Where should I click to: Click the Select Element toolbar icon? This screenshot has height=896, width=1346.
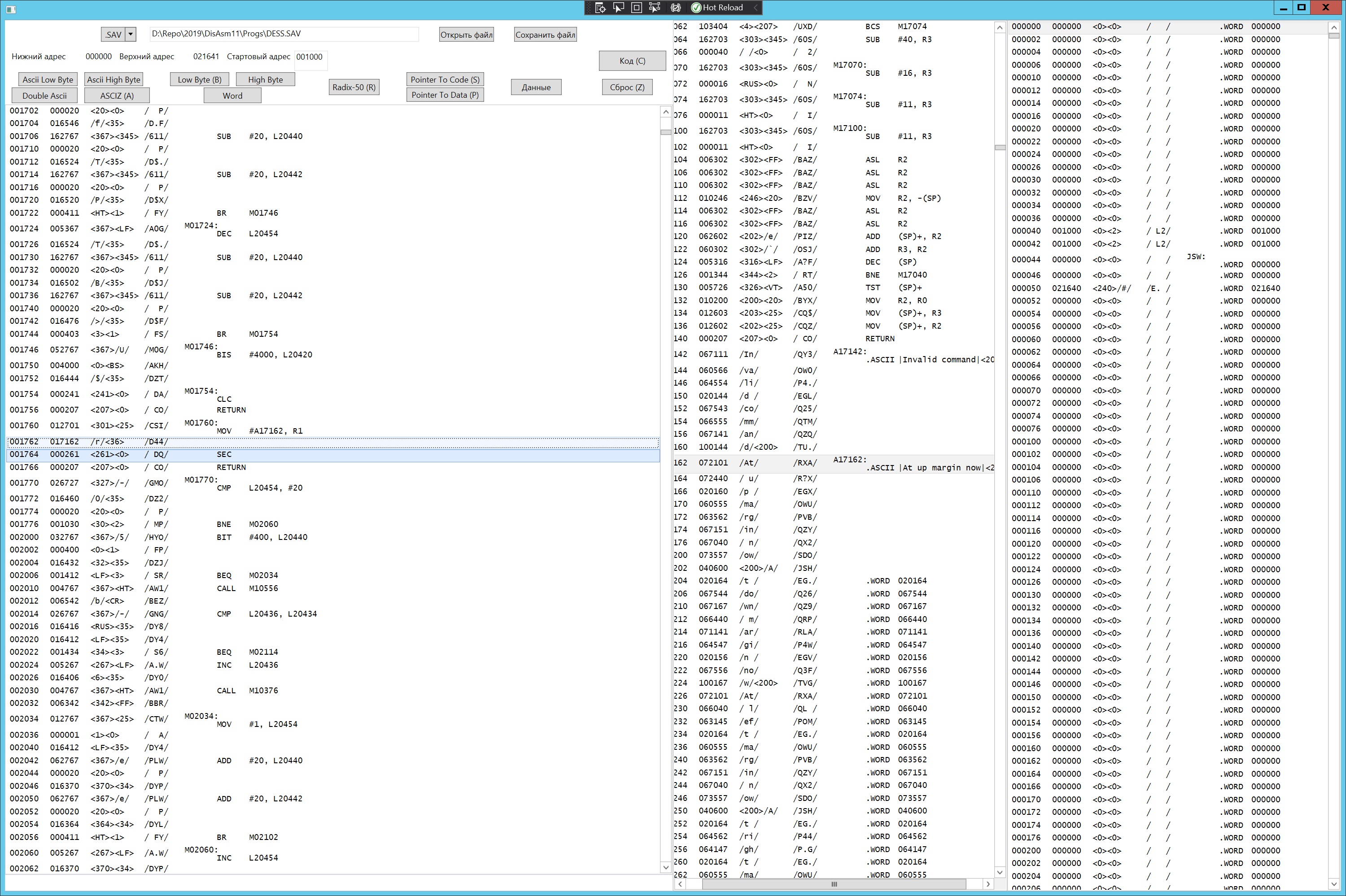click(618, 8)
